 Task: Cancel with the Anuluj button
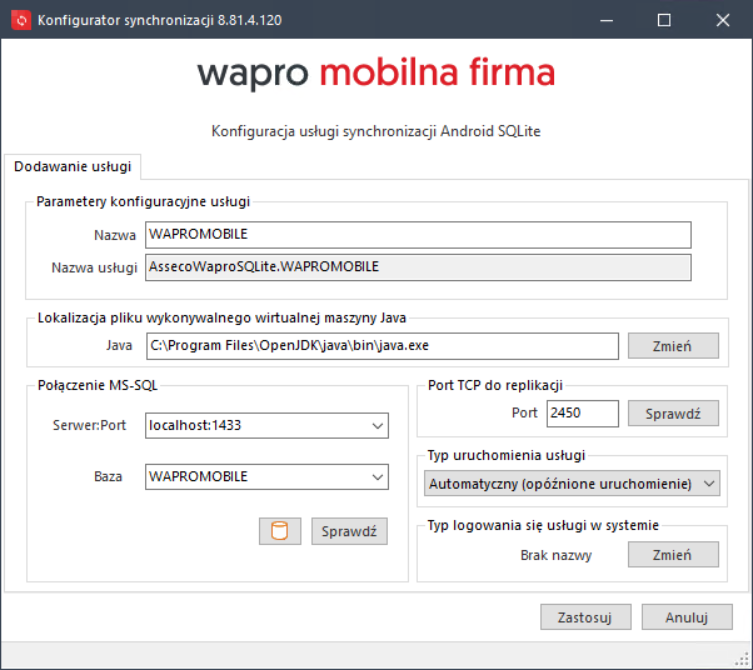[687, 617]
